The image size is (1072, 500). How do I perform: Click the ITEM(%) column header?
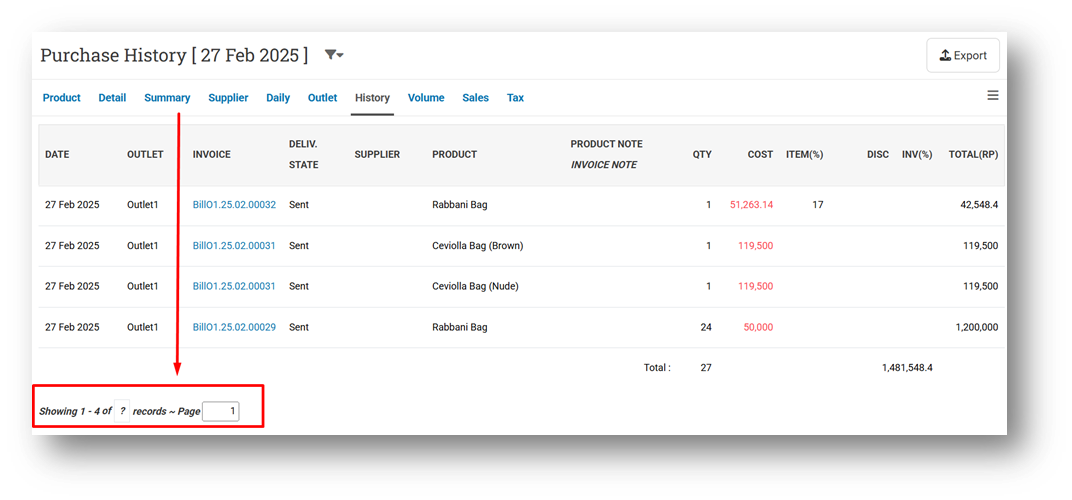[x=805, y=155]
